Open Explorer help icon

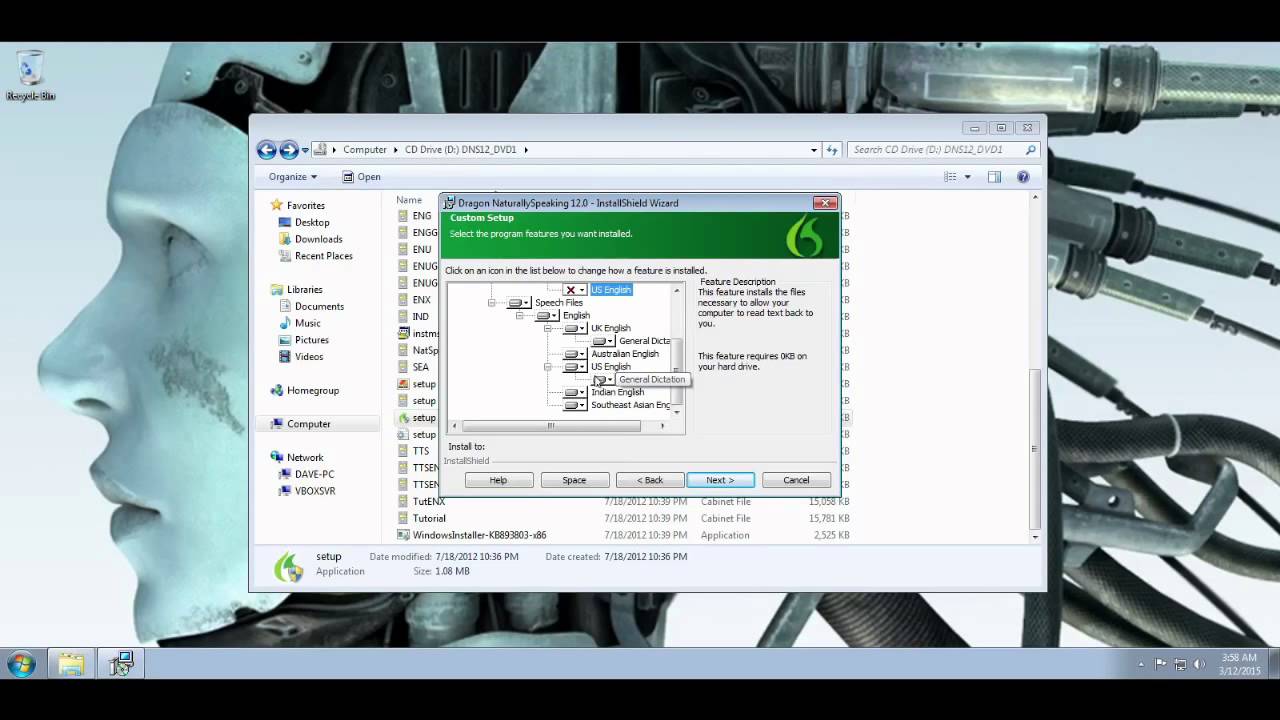[x=1023, y=177]
